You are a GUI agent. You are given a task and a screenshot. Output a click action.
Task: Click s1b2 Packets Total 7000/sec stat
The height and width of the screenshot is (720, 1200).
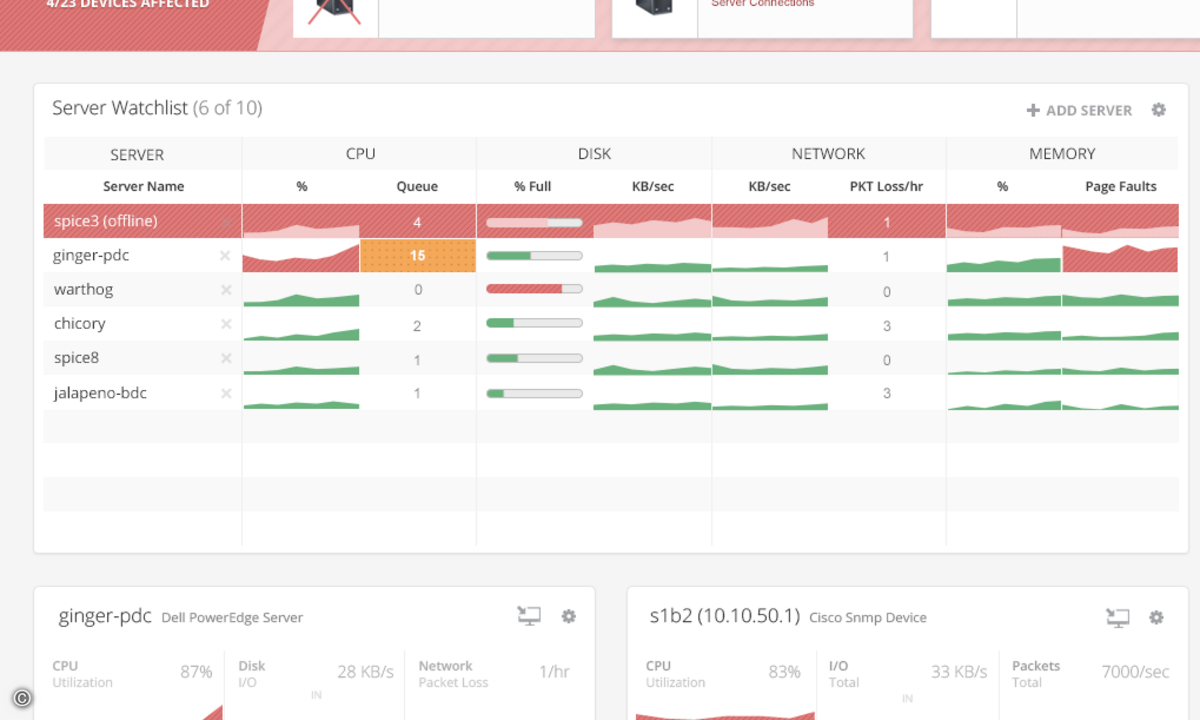coord(1090,674)
